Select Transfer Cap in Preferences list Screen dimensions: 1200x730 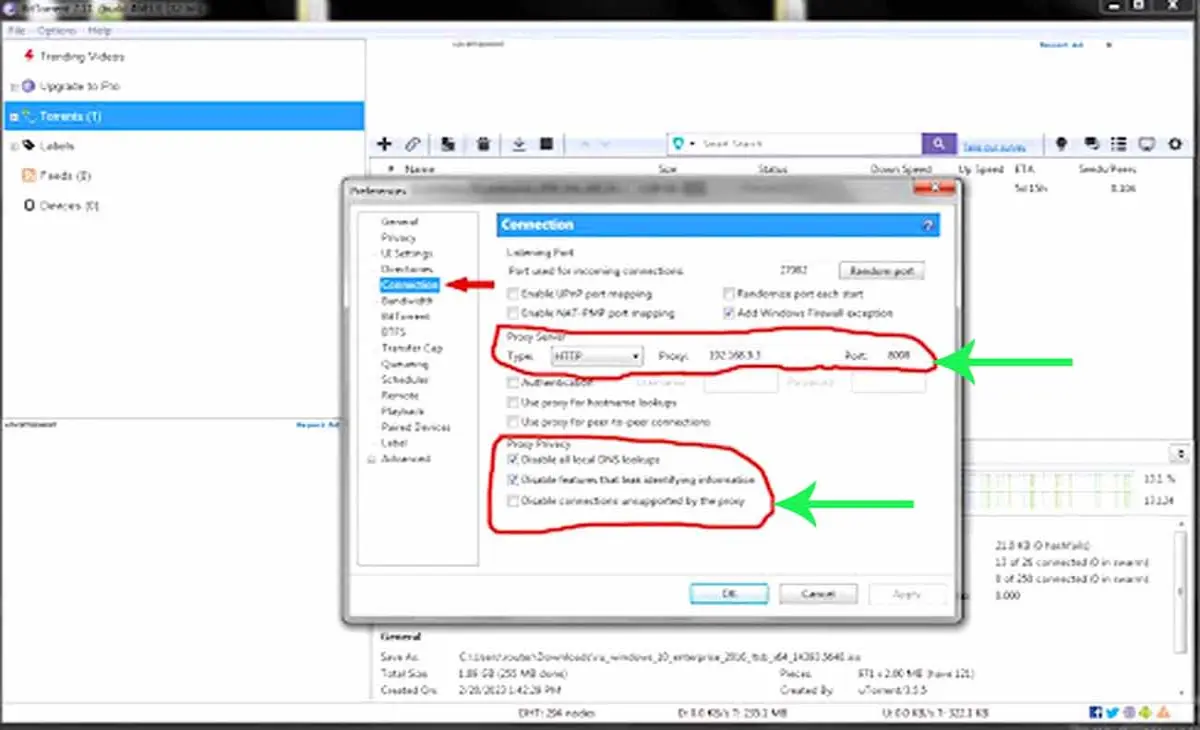pos(411,348)
